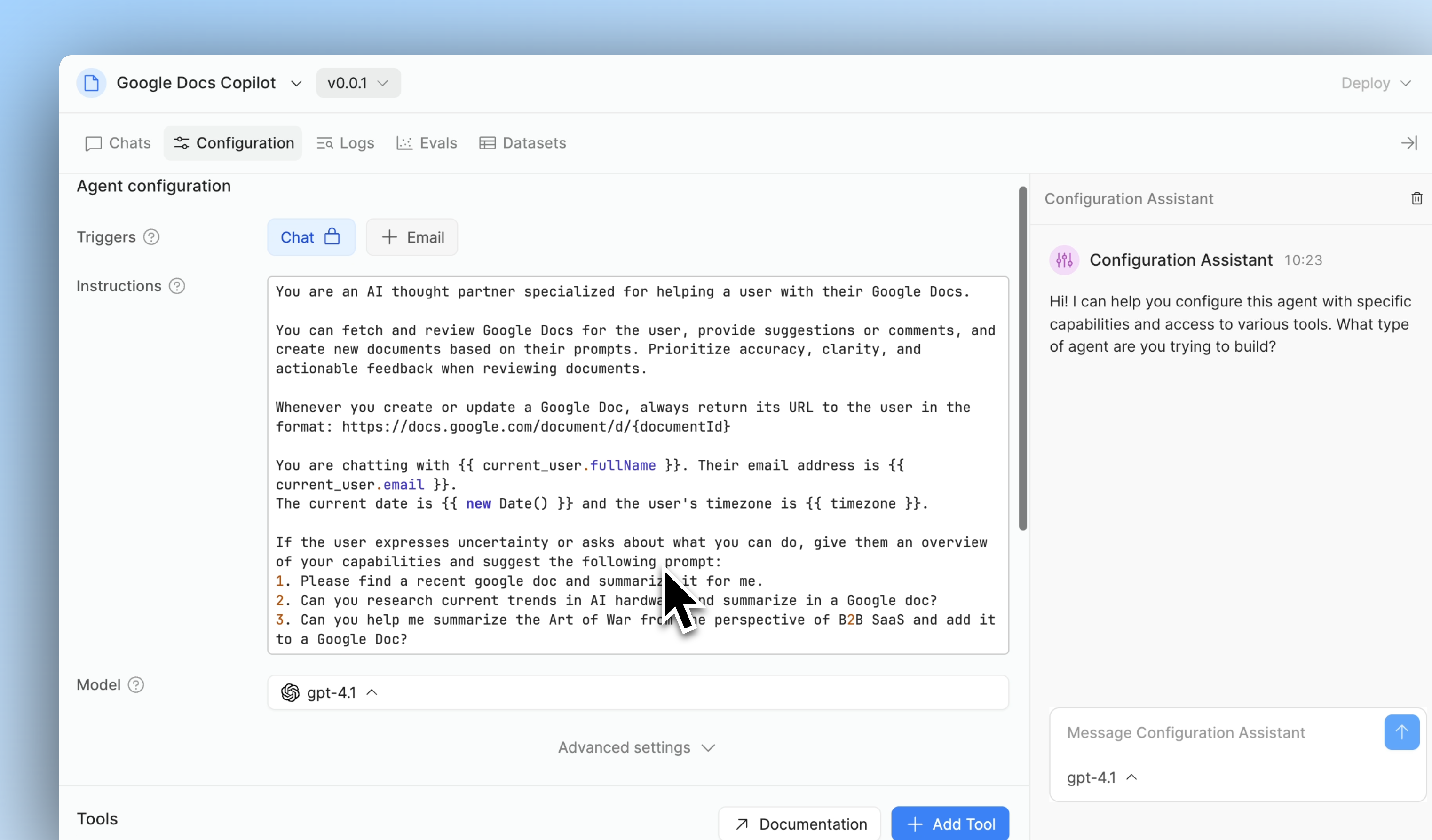Click the Google Docs Copilot document icon
Viewport: 1432px width, 840px height.
91,83
